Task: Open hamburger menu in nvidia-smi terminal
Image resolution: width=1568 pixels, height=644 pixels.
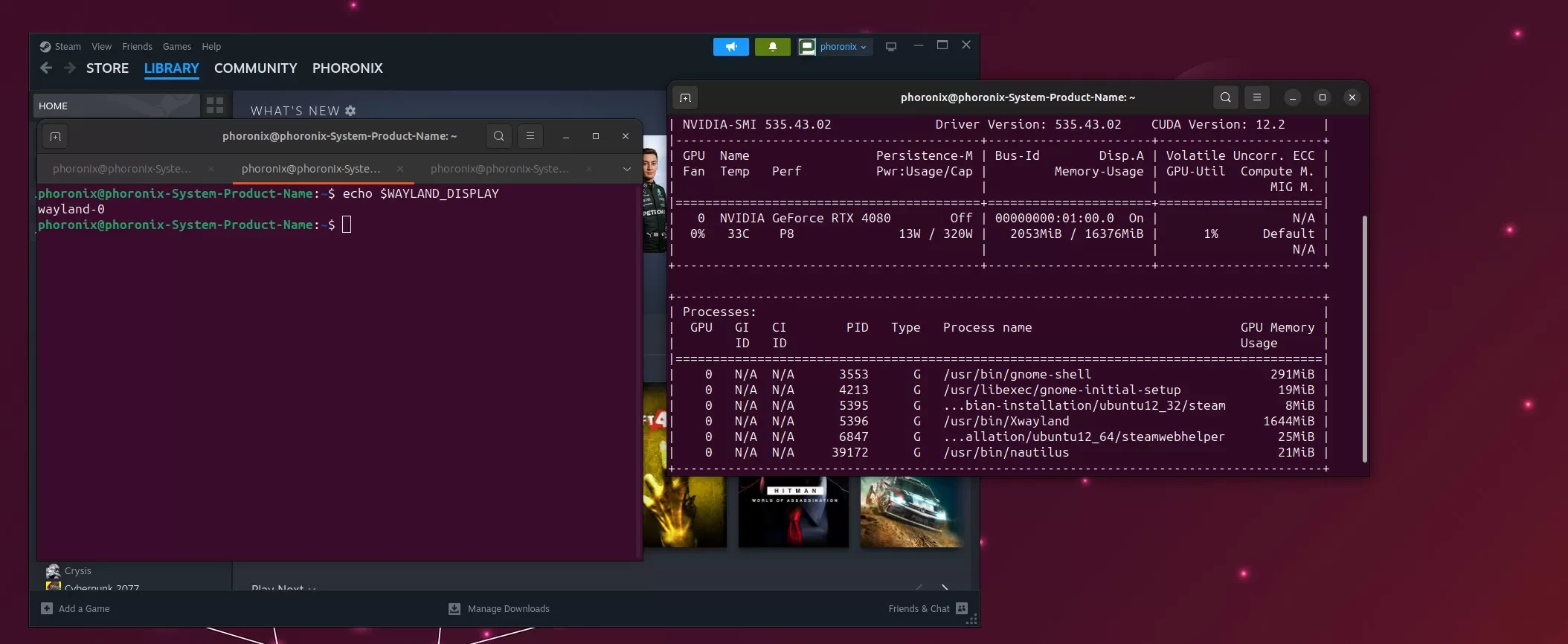Action: [x=1256, y=97]
